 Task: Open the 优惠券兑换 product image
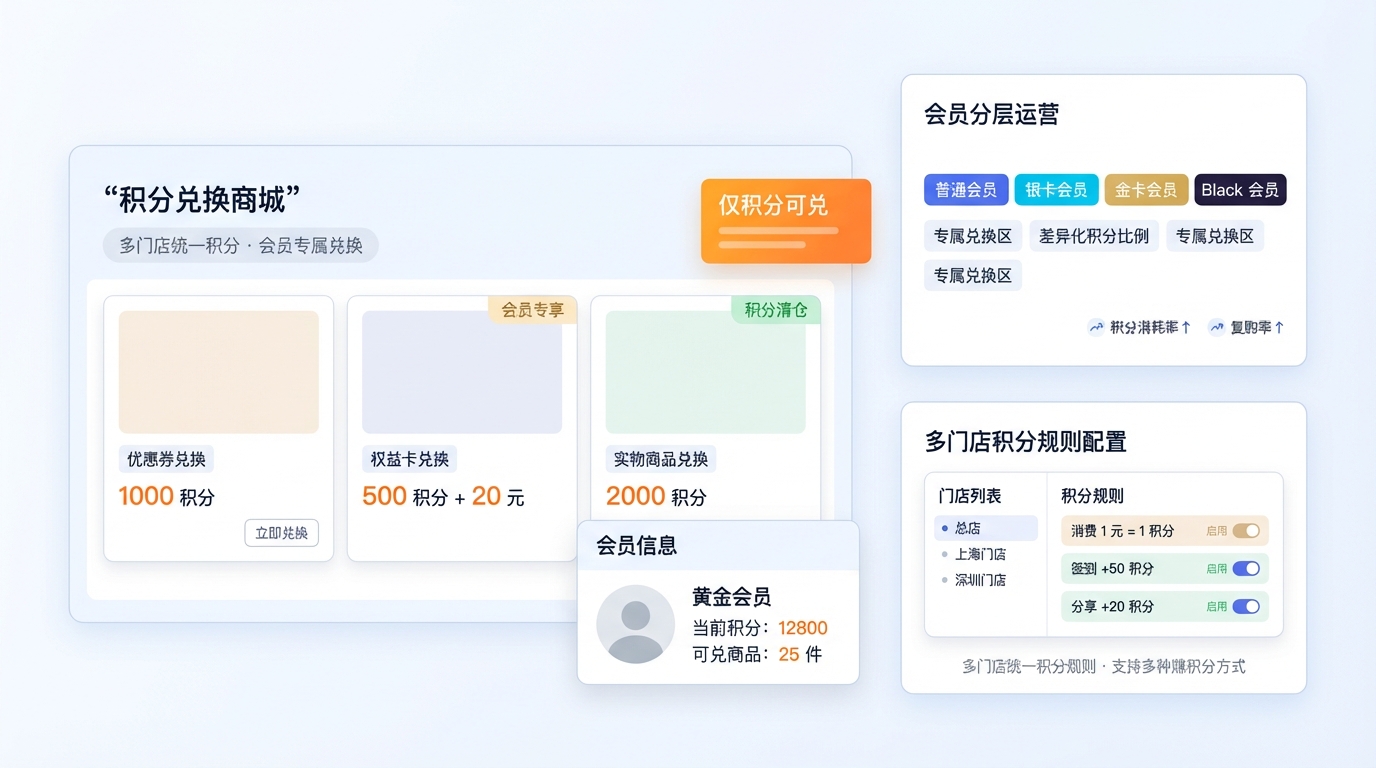[218, 372]
